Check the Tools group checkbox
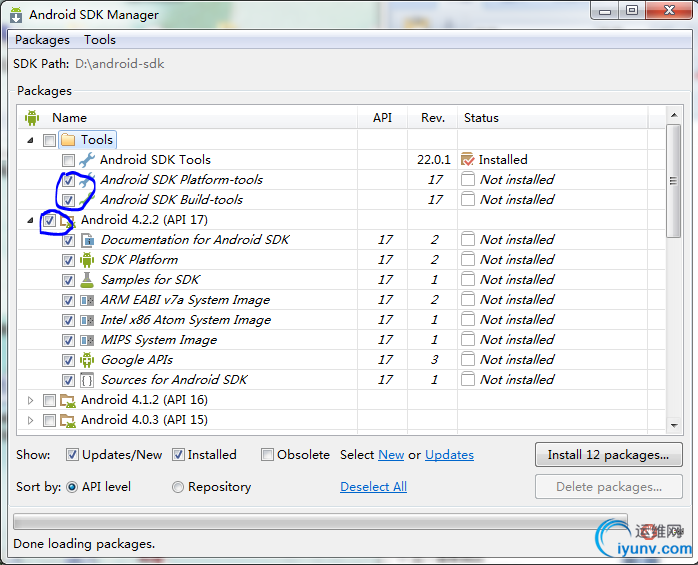 49,140
